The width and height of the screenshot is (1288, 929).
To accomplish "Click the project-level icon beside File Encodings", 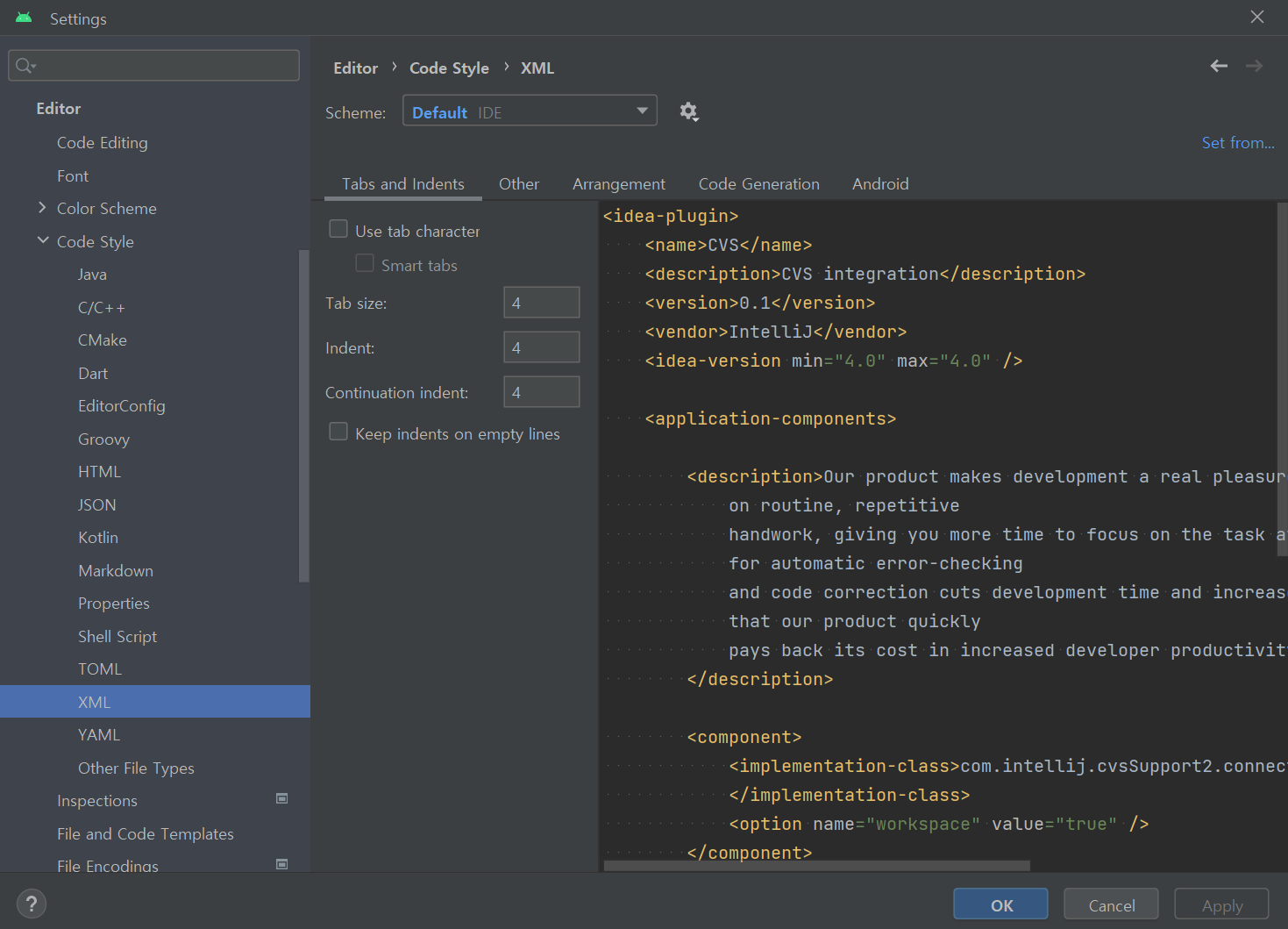I will (x=282, y=864).
